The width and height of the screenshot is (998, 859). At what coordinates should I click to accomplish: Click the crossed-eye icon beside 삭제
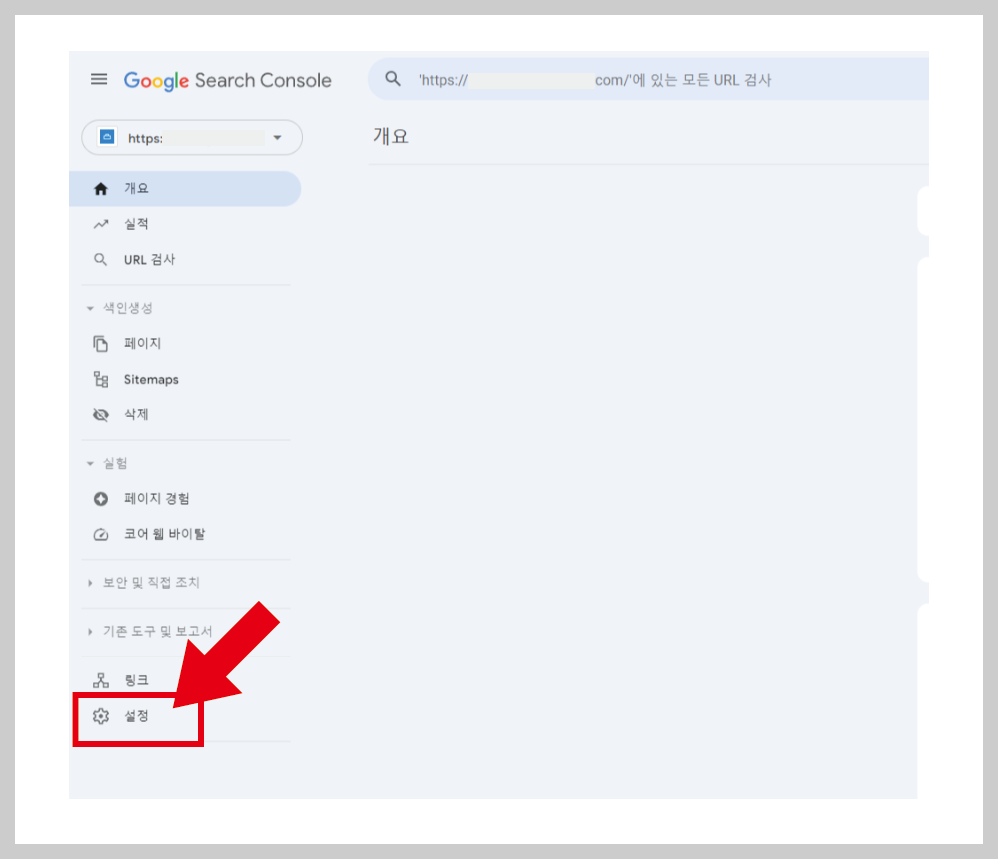click(x=101, y=415)
